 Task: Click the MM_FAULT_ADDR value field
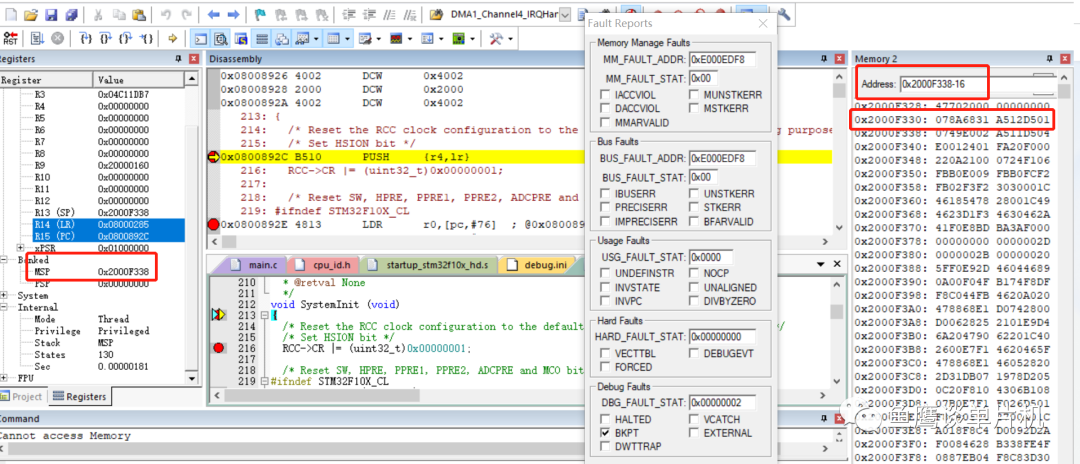click(x=722, y=59)
